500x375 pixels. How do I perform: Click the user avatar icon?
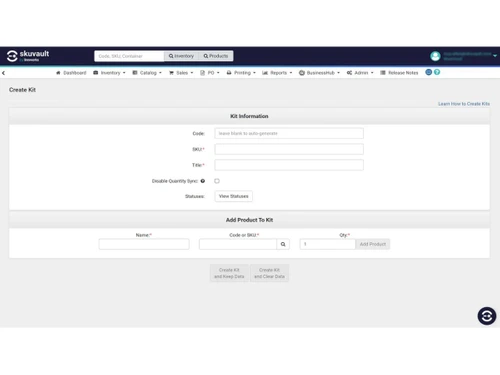(x=435, y=56)
